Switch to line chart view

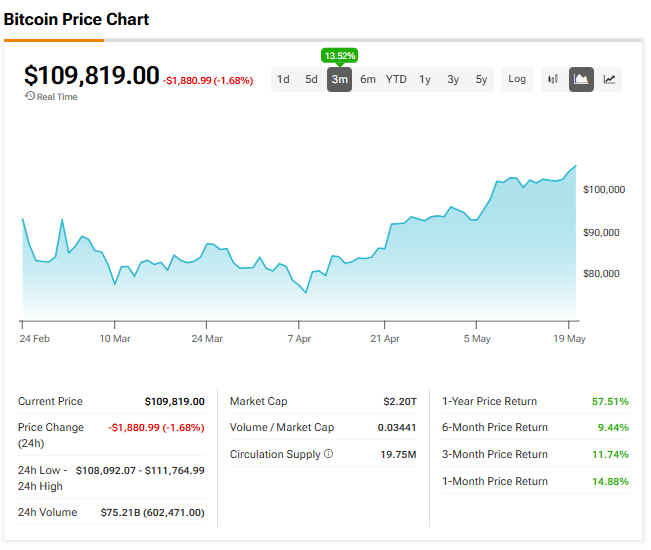point(609,79)
